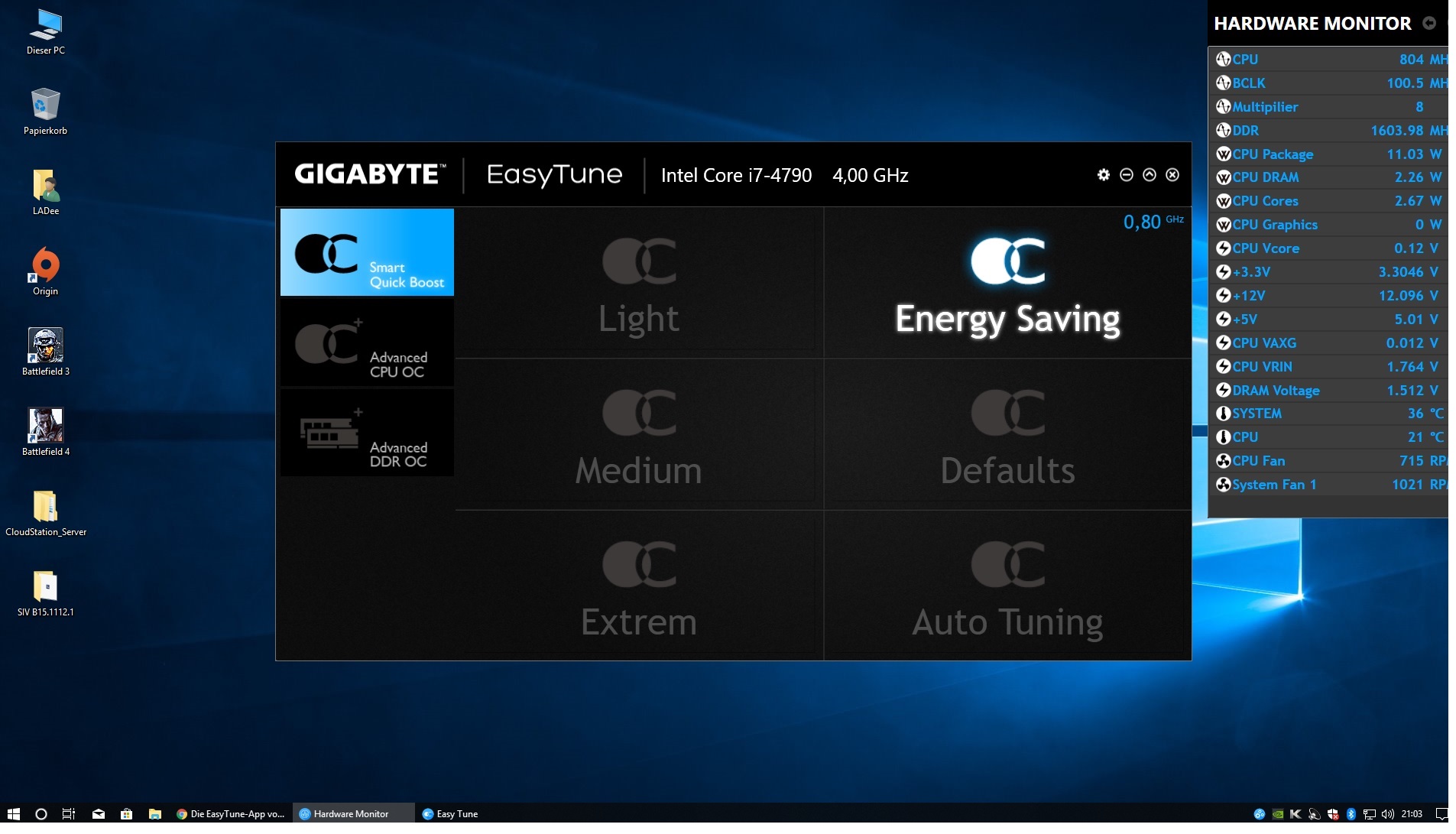Image resolution: width=1456 pixels, height=834 pixels.
Task: Open EasyTune settings gear
Action: [x=1103, y=175]
